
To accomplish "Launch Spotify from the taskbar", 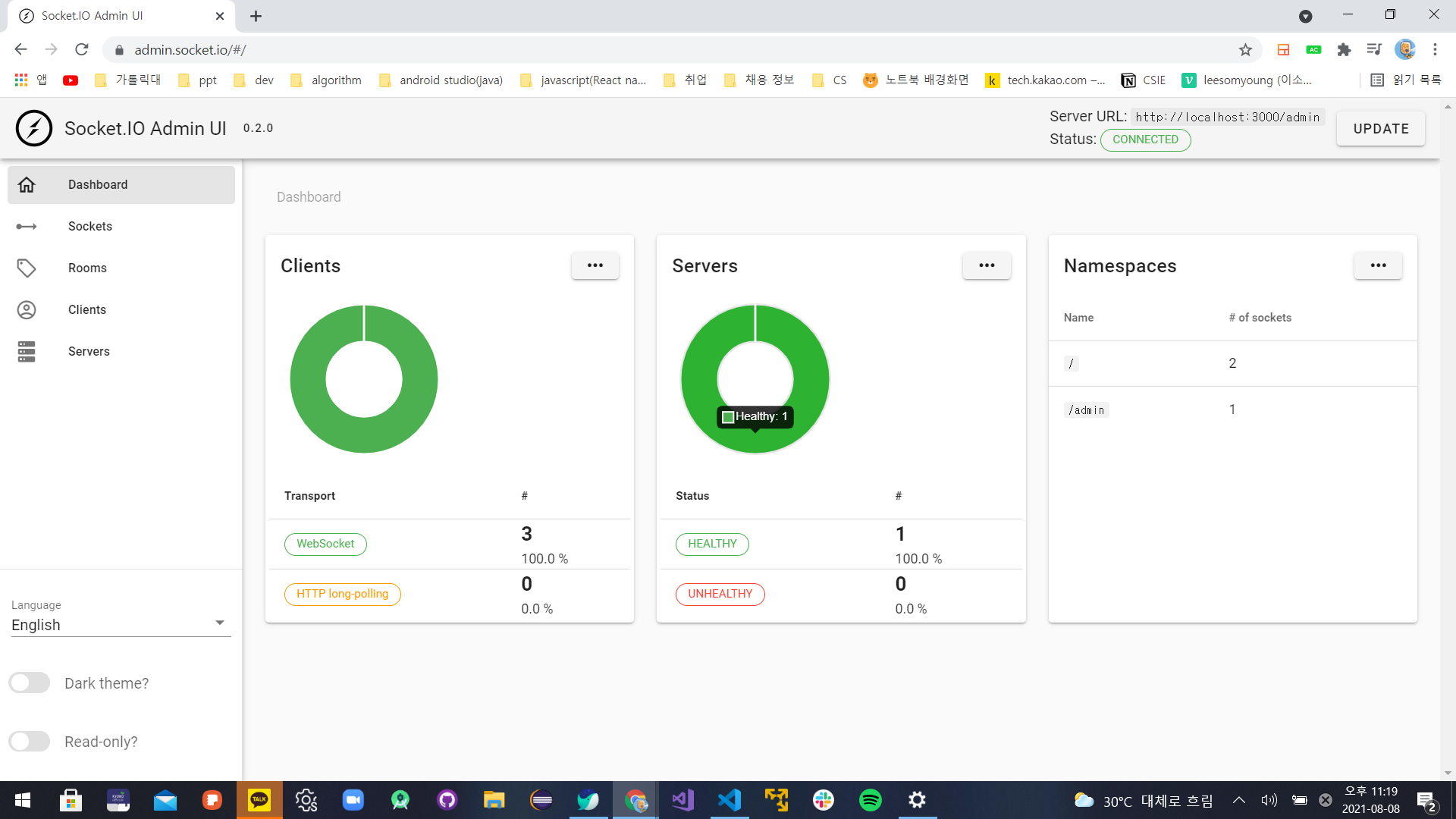I will click(x=870, y=800).
